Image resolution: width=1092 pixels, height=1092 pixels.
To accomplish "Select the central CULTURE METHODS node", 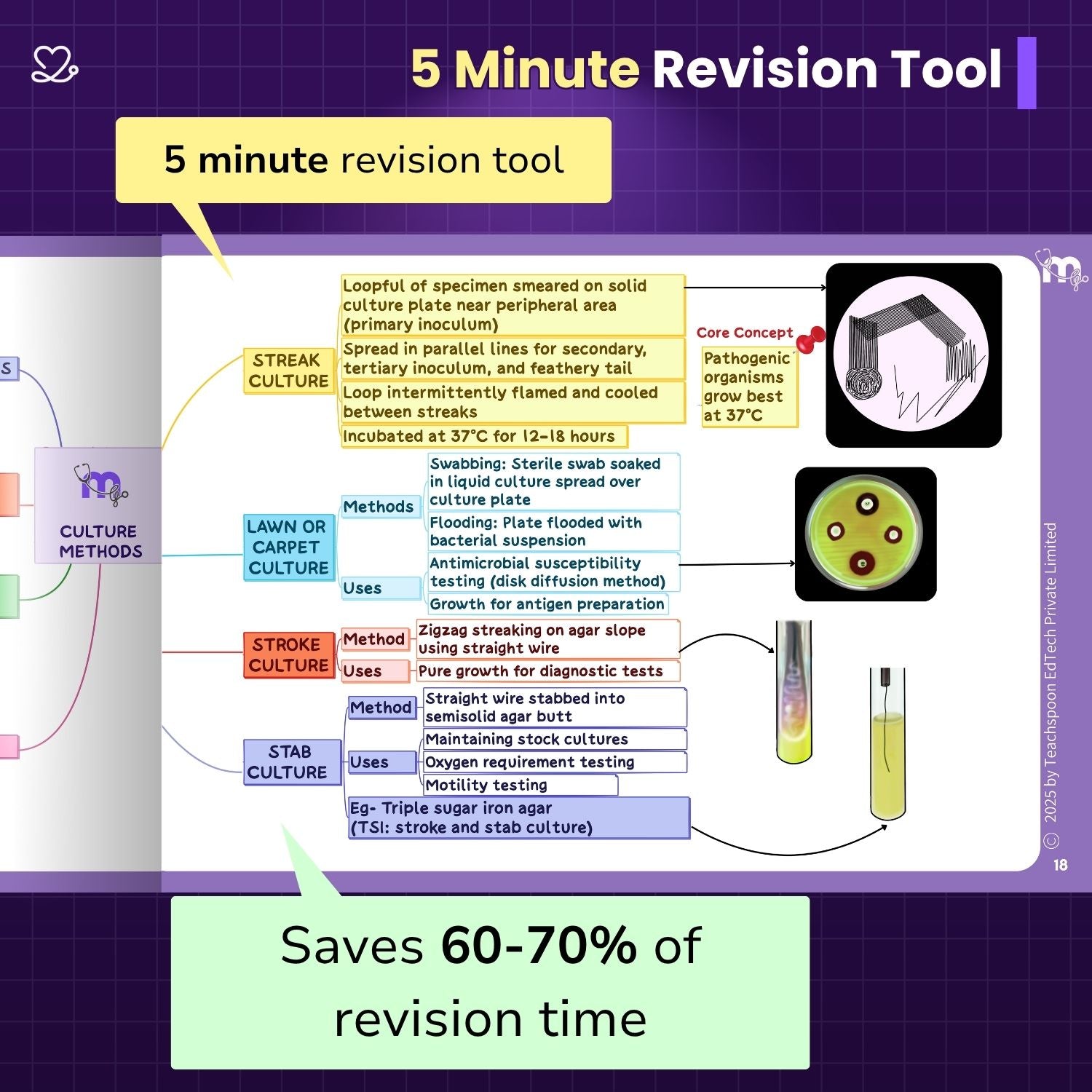I will (98, 505).
